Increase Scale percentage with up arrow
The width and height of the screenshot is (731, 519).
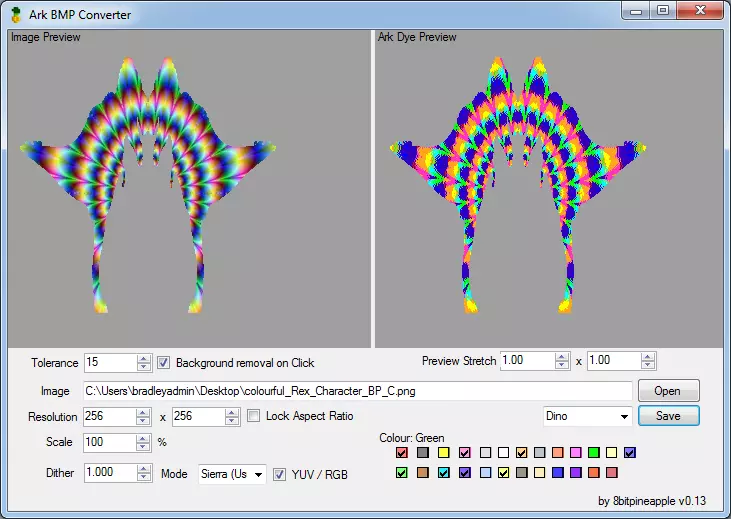coord(143,438)
